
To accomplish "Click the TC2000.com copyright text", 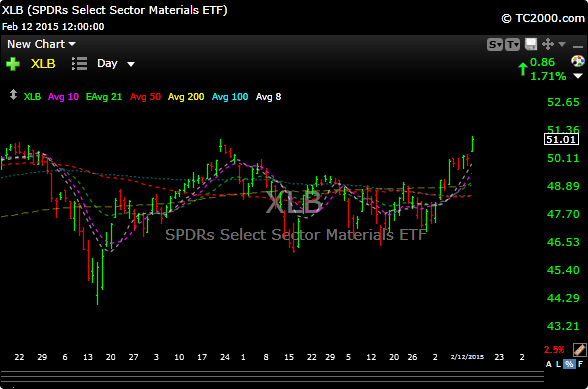I will [x=543, y=18].
